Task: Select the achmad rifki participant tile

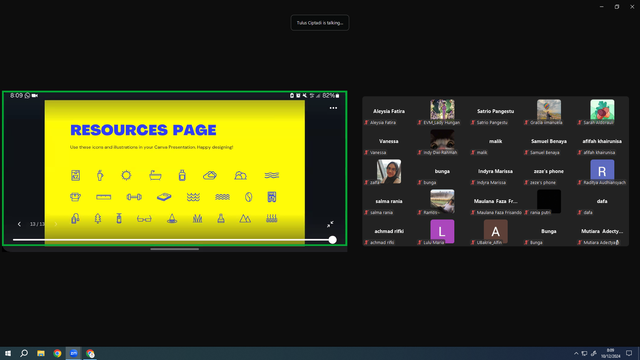Action: point(389,232)
